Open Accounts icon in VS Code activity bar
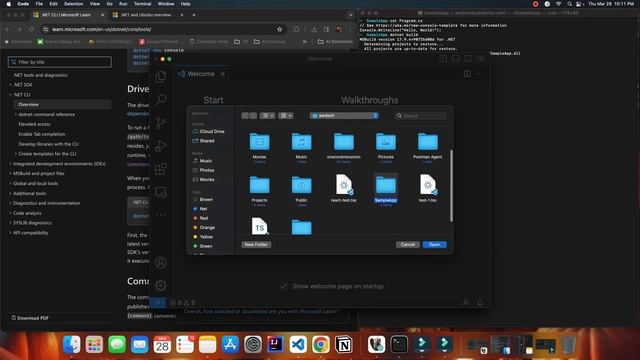This screenshot has width=640, height=360. (x=161, y=262)
